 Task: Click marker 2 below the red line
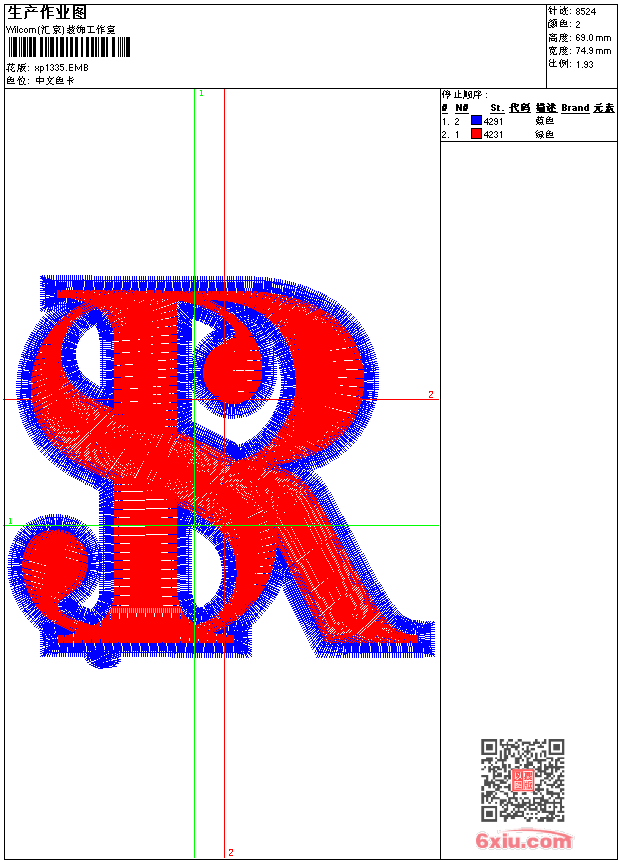(230, 852)
